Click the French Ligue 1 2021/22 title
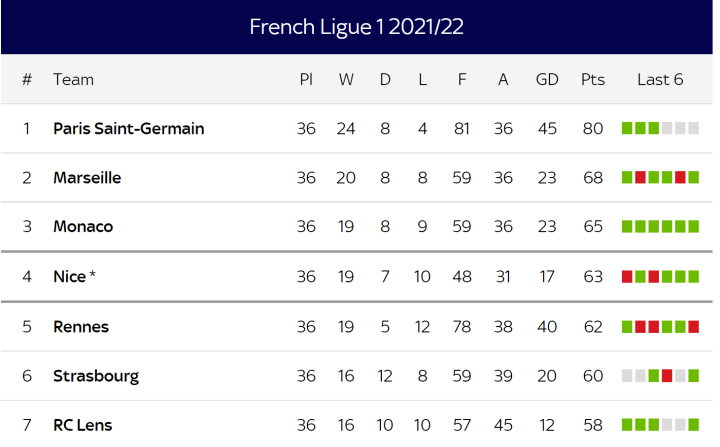Screen dimensions: 720x447 (x=356, y=27)
